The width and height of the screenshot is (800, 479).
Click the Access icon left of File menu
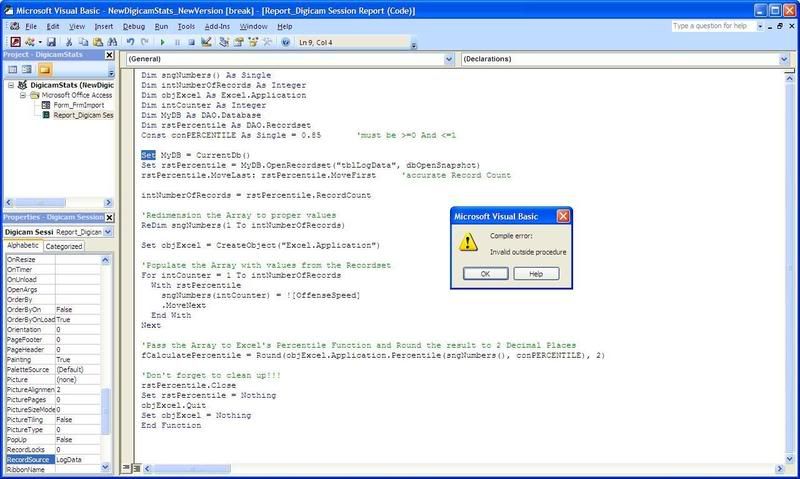tap(14, 26)
